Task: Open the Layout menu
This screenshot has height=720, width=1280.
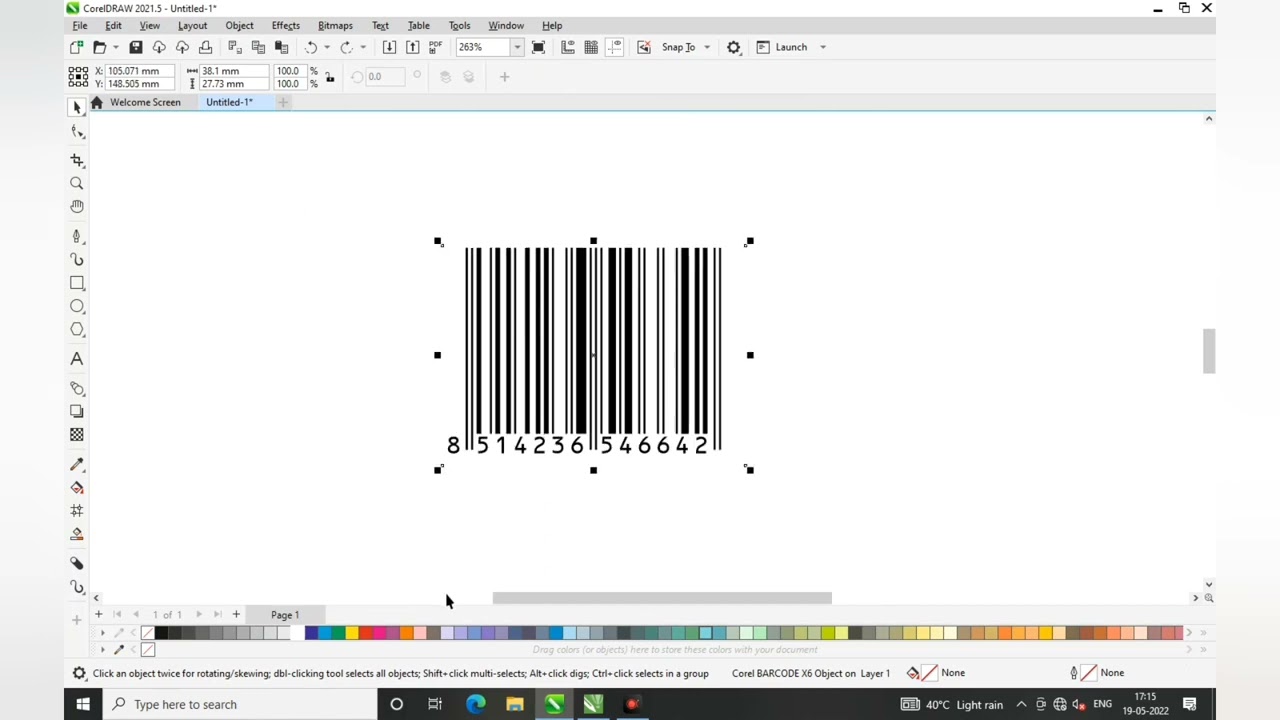Action: coord(192,25)
